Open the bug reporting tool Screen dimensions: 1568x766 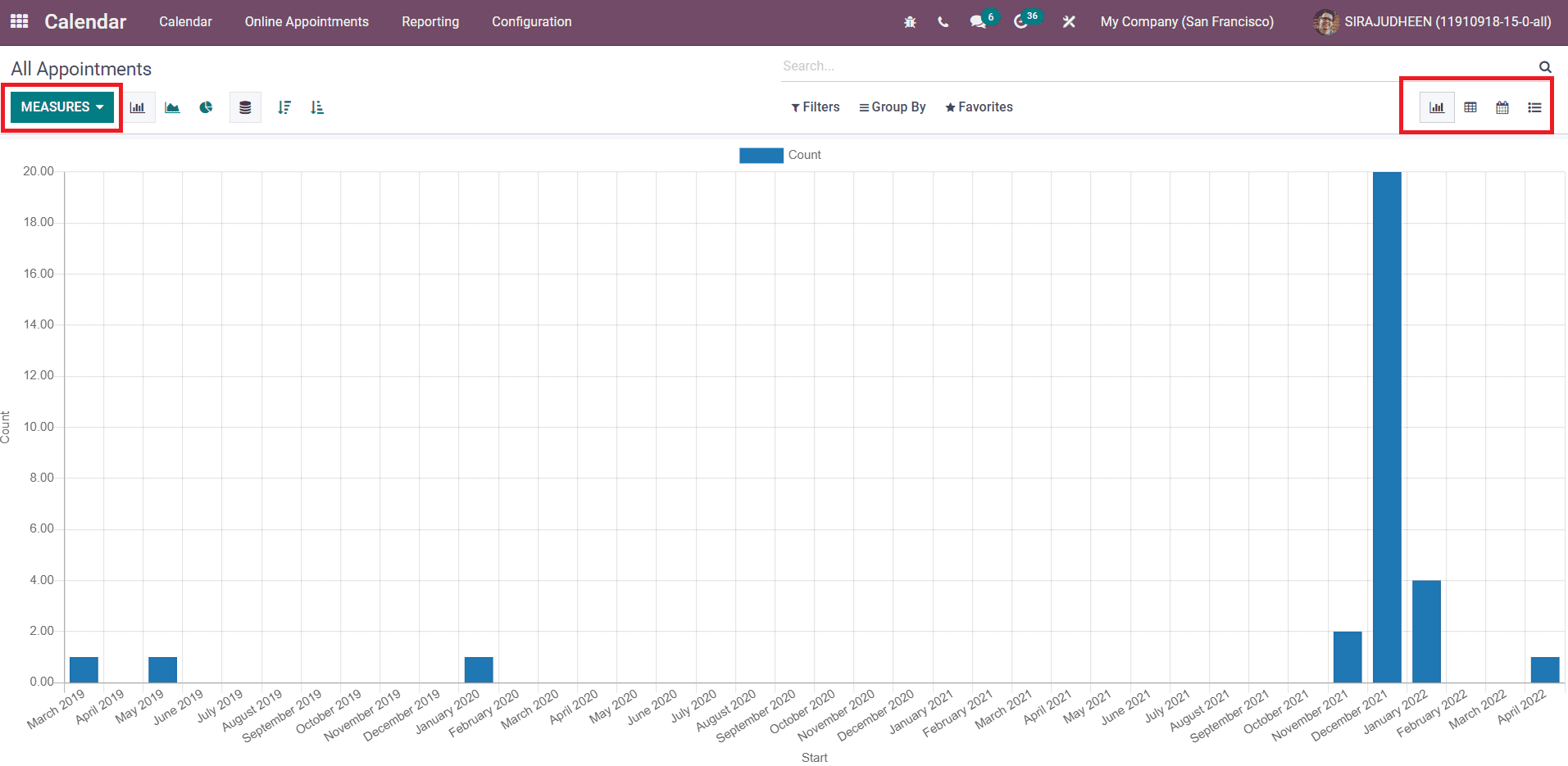pos(910,21)
